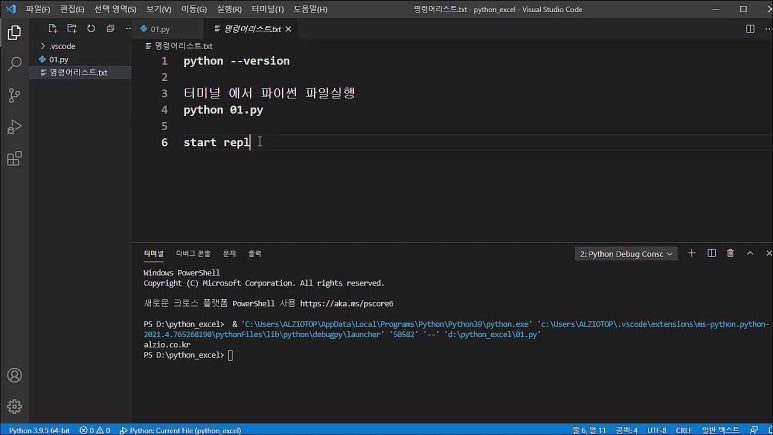Open Source Control view

(x=14, y=95)
